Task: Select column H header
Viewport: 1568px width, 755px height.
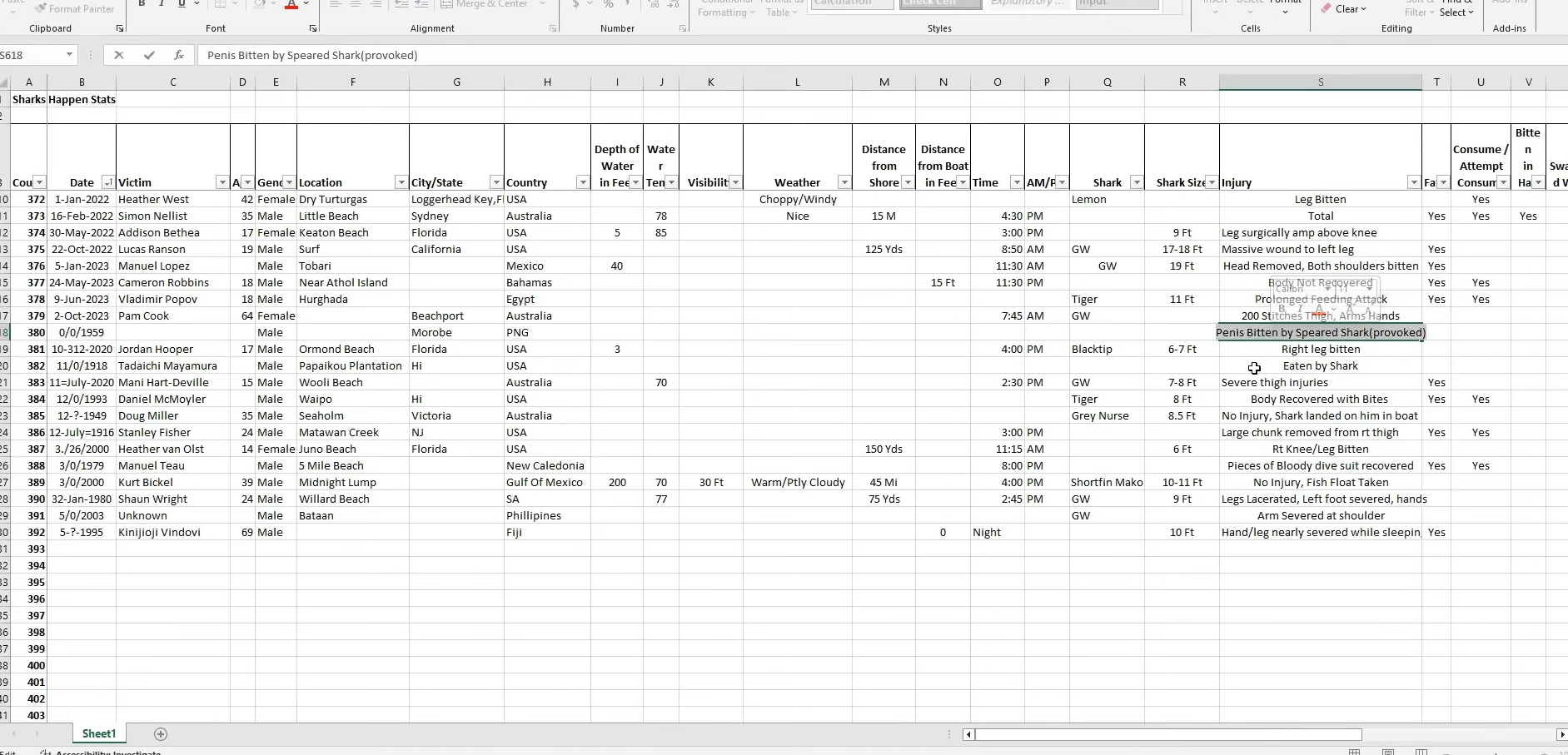Action: click(x=547, y=82)
